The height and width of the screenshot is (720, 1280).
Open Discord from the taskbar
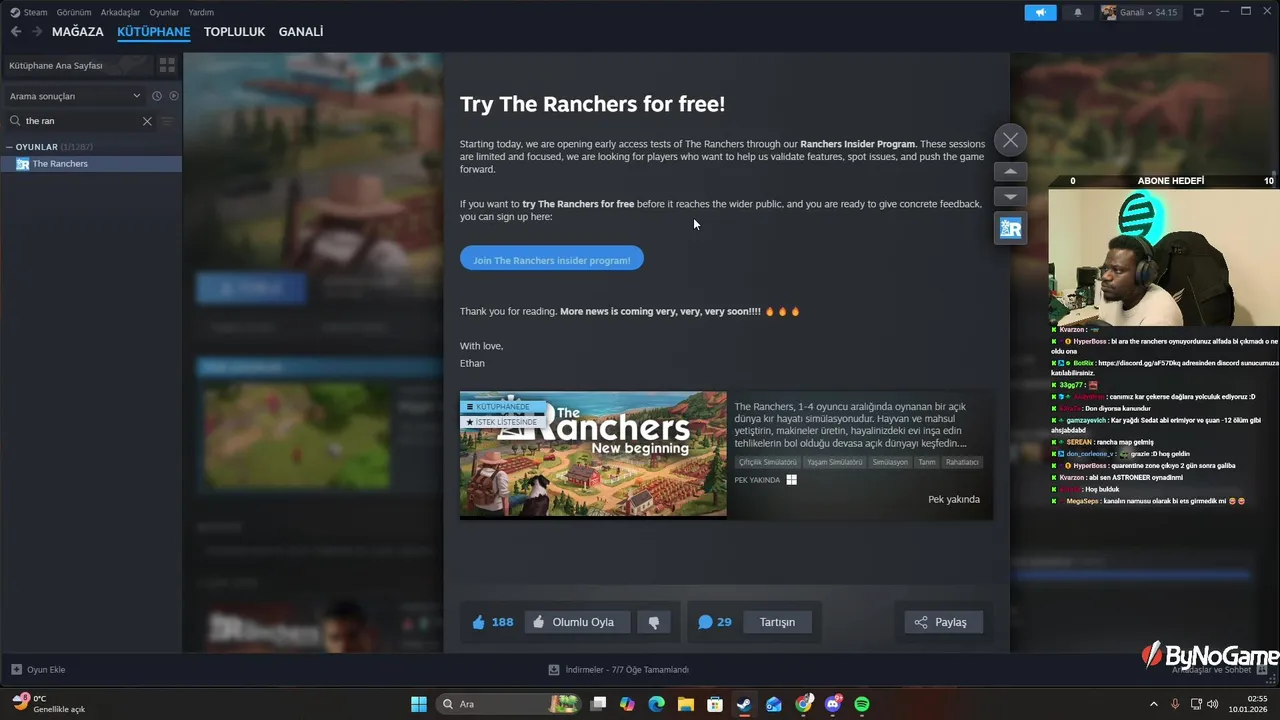click(x=833, y=704)
